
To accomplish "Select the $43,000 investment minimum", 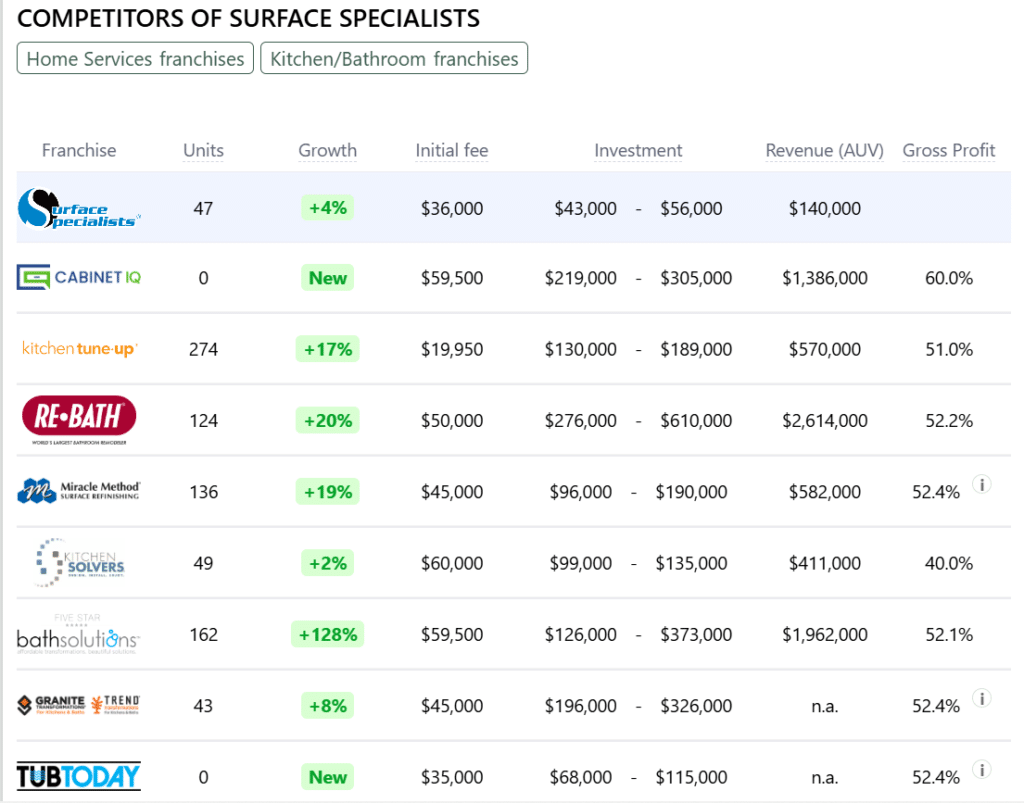I will (x=585, y=208).
